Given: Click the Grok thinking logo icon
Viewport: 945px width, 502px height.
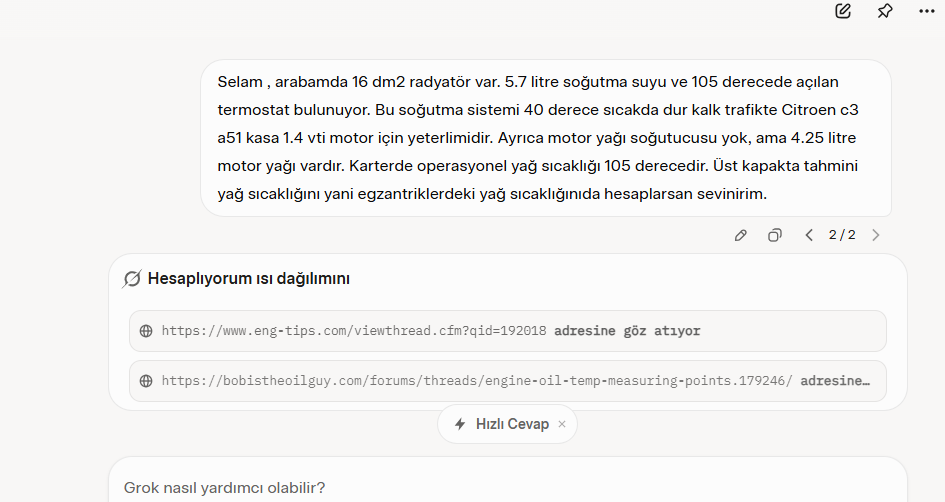Looking at the screenshot, I should pos(131,279).
